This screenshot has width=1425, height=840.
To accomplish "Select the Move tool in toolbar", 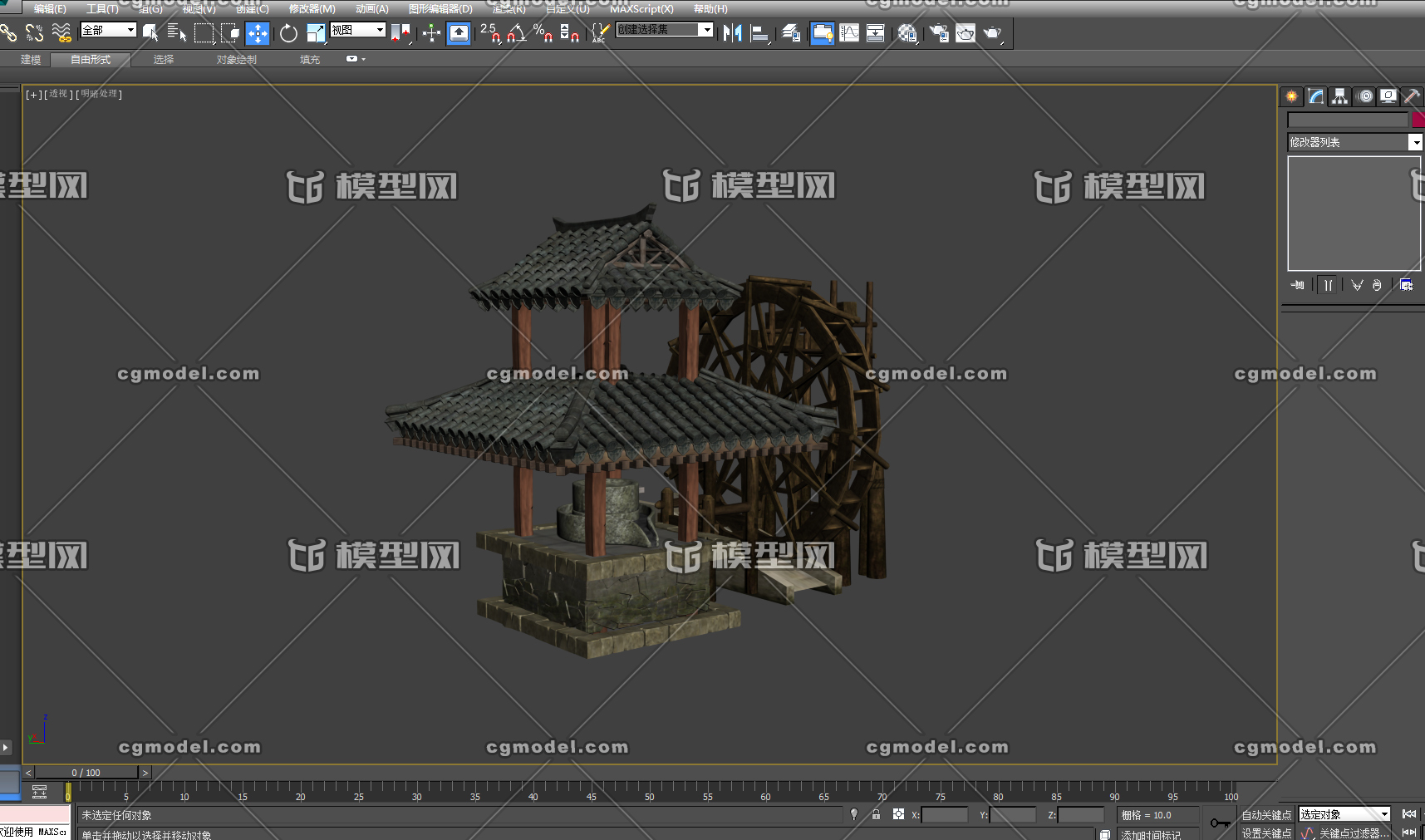I will (258, 33).
